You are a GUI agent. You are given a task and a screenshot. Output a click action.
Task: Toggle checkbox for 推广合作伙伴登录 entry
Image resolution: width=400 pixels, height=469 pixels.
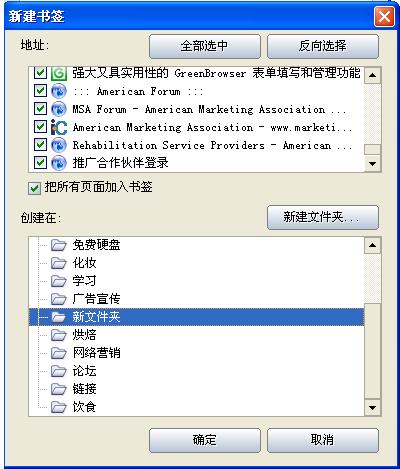coord(40,163)
